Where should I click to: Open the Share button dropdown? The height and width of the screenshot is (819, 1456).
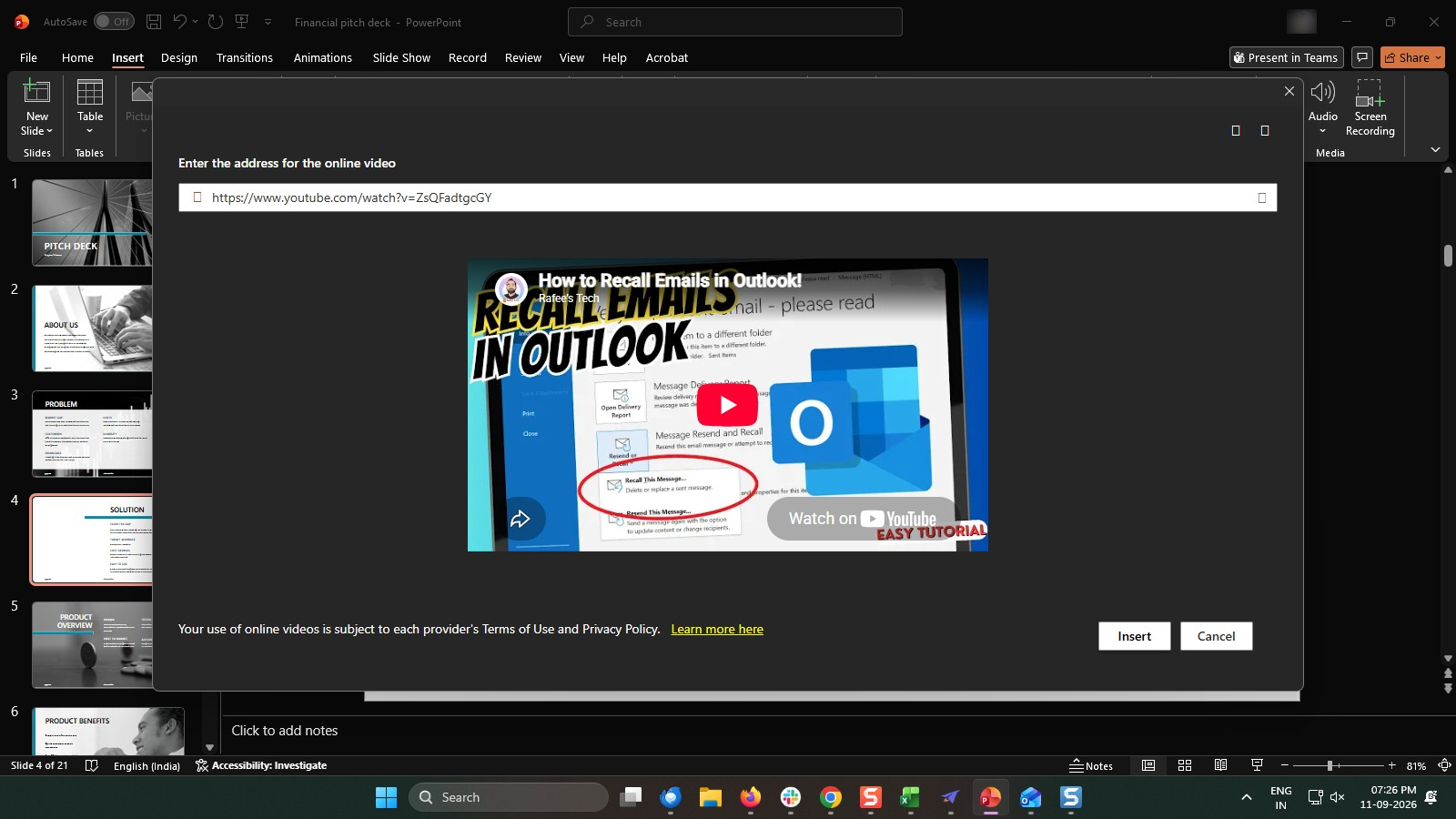(x=1438, y=57)
